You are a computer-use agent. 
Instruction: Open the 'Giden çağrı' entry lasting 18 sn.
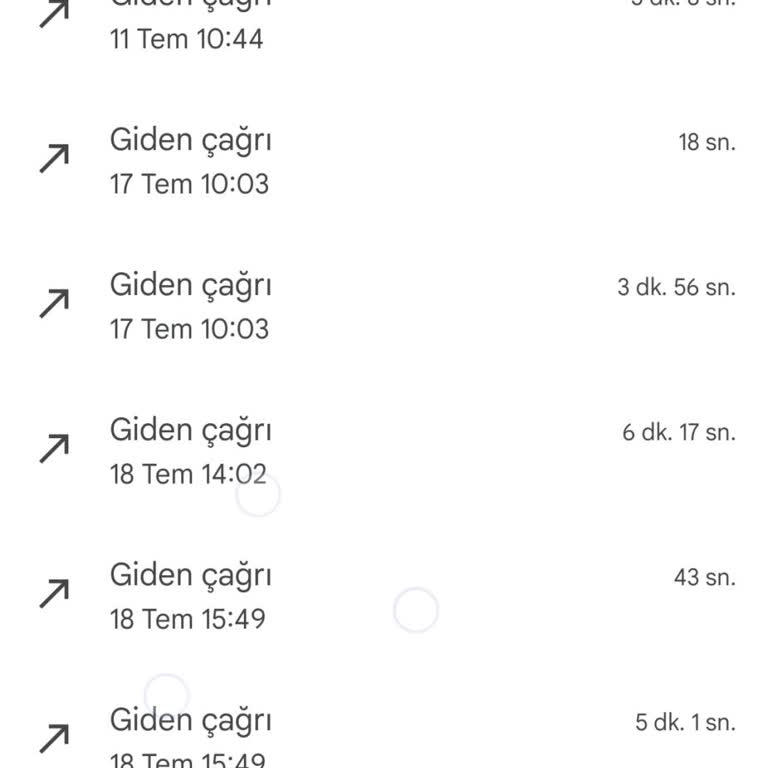coord(190,140)
